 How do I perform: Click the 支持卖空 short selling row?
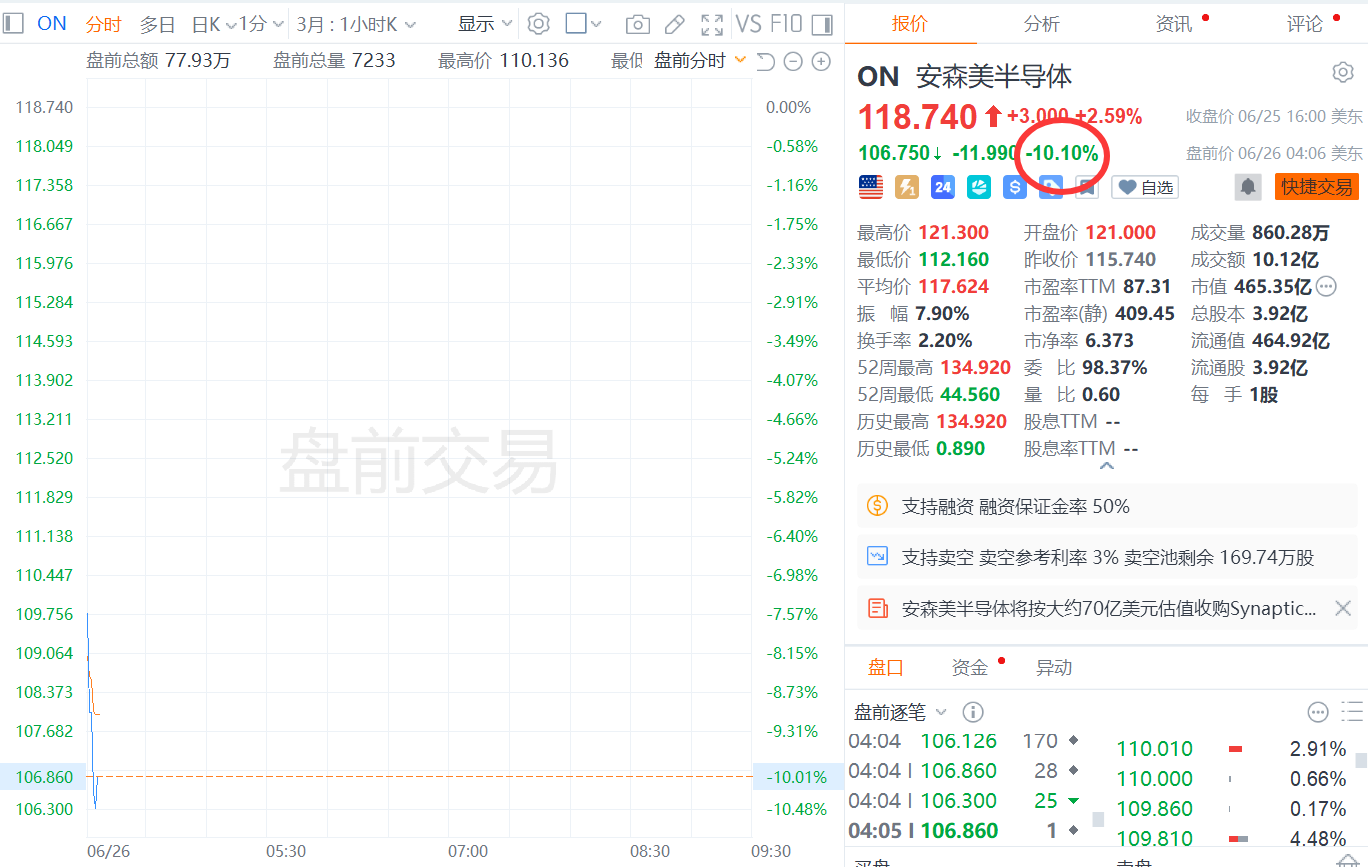[1107, 557]
